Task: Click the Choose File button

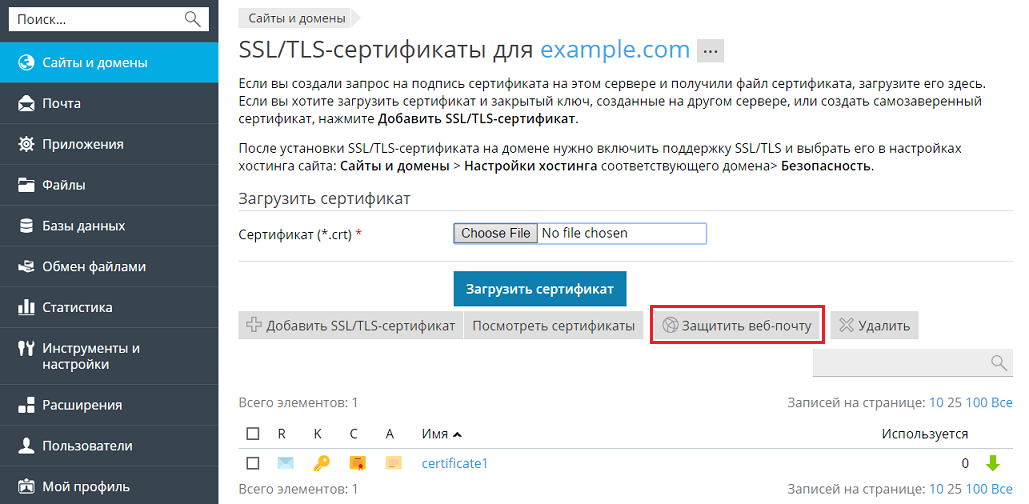Action: [495, 233]
